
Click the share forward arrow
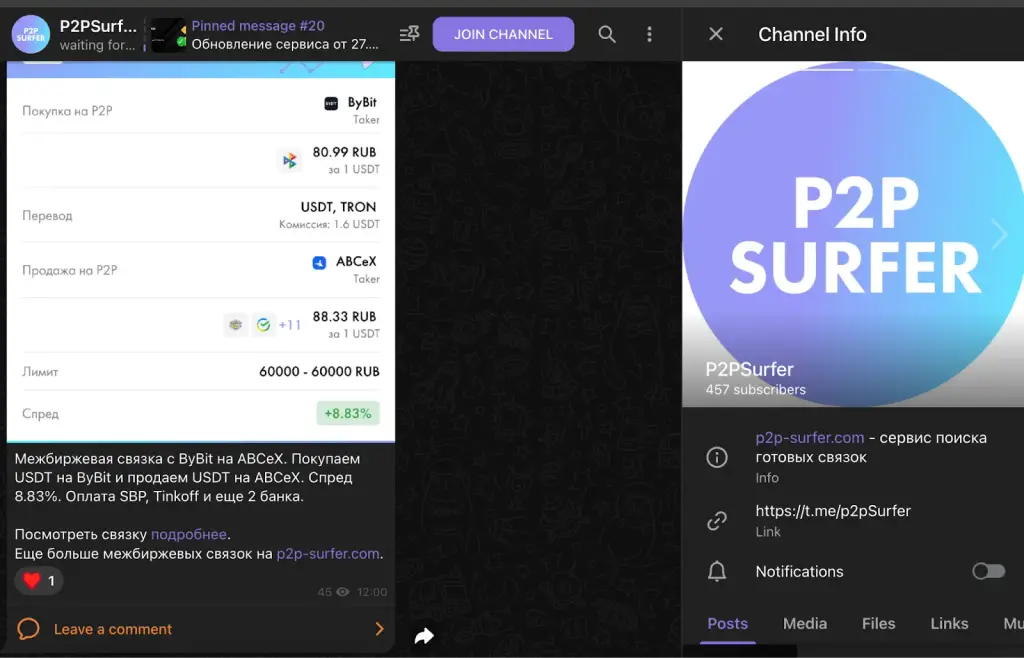[424, 635]
